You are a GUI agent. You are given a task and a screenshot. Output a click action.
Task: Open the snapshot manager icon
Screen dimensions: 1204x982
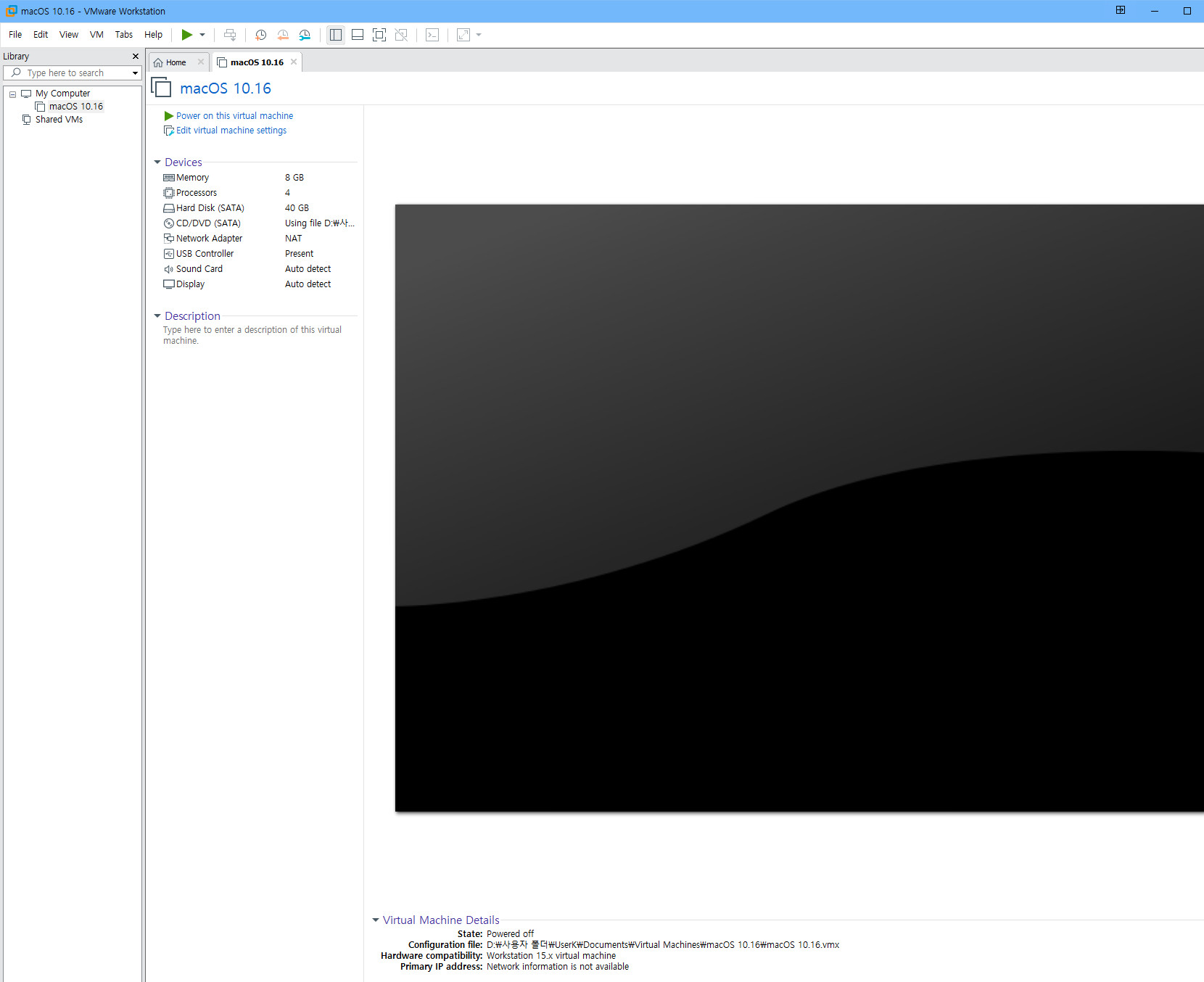coord(305,35)
